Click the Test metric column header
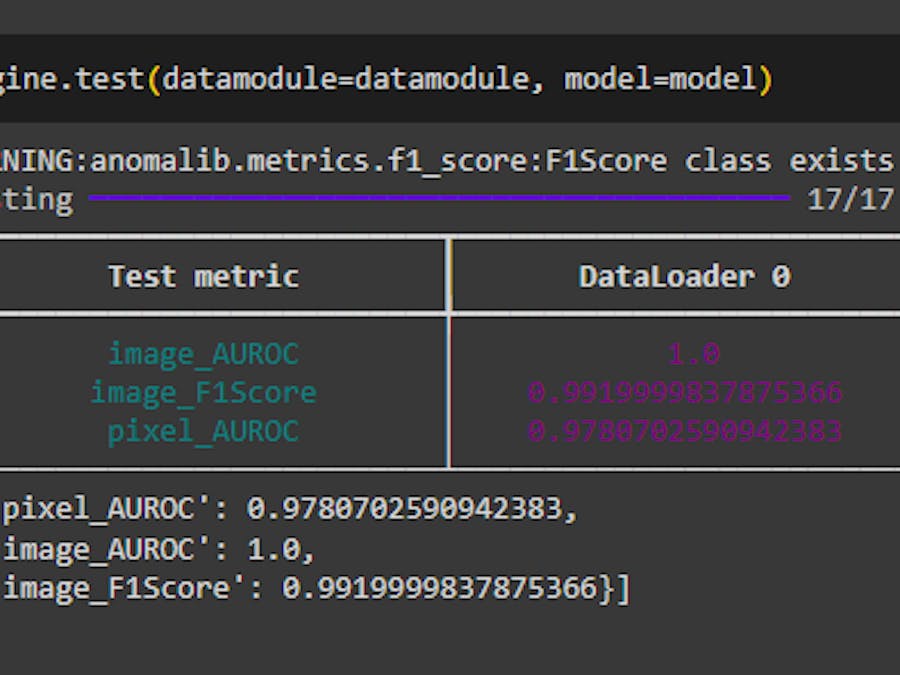This screenshot has height=675, width=900. [203, 276]
